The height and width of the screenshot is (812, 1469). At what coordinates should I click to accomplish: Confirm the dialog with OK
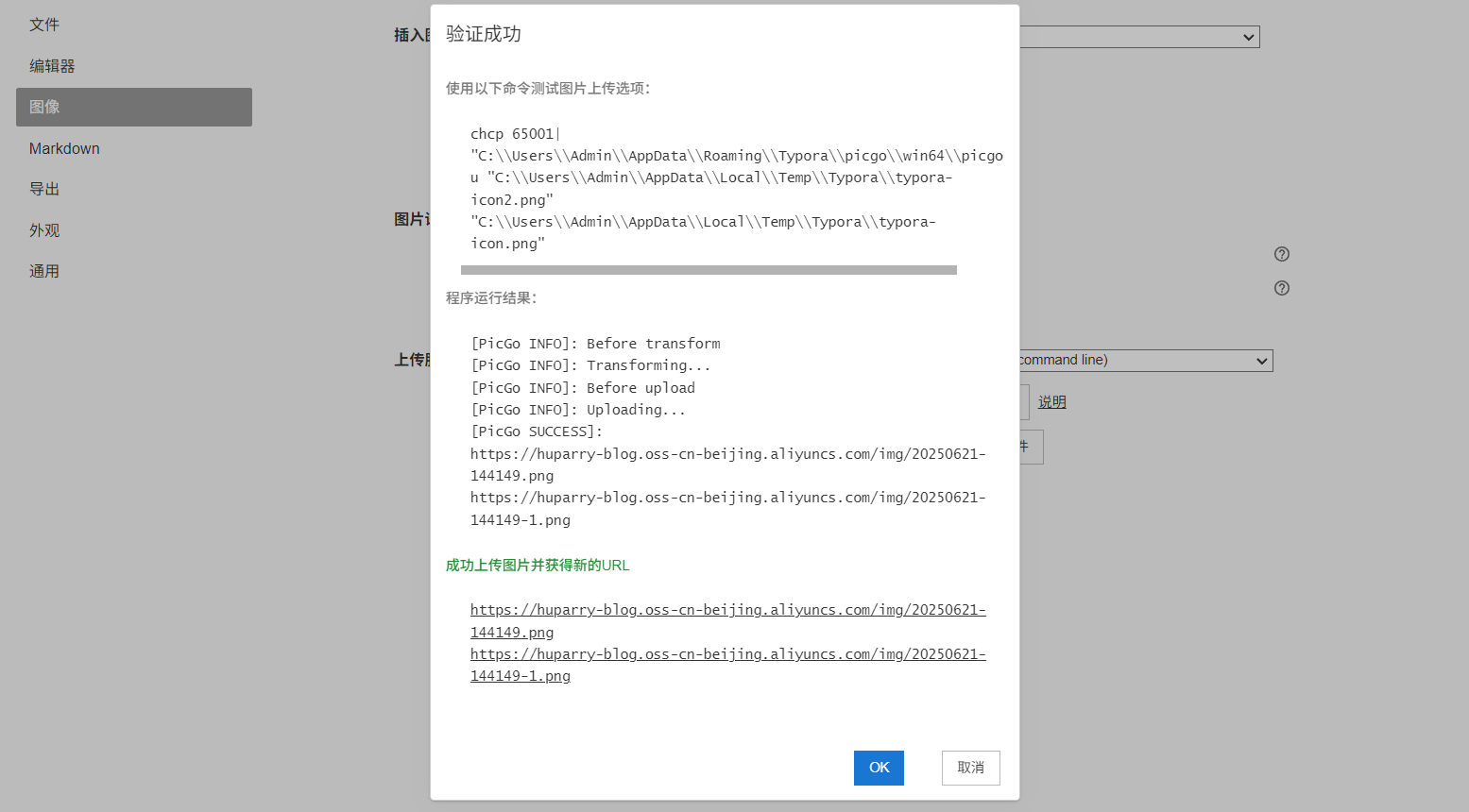click(x=879, y=768)
